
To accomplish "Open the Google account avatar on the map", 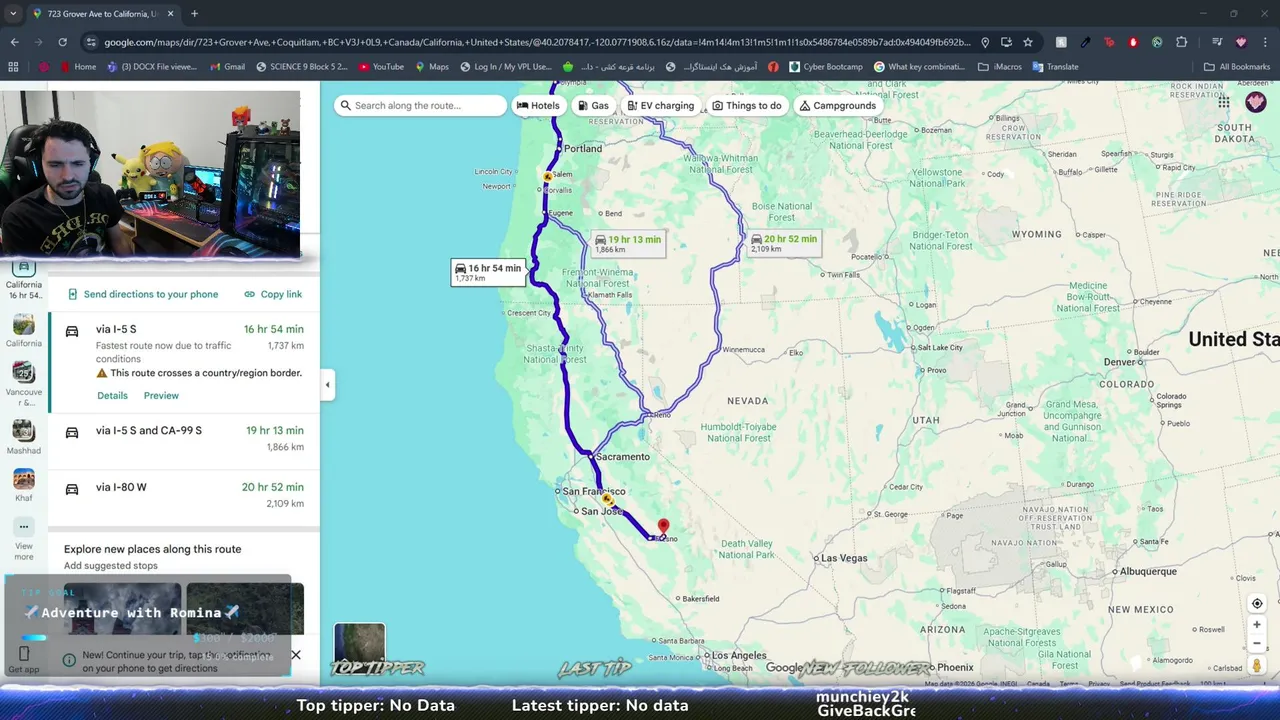I will [x=1256, y=102].
